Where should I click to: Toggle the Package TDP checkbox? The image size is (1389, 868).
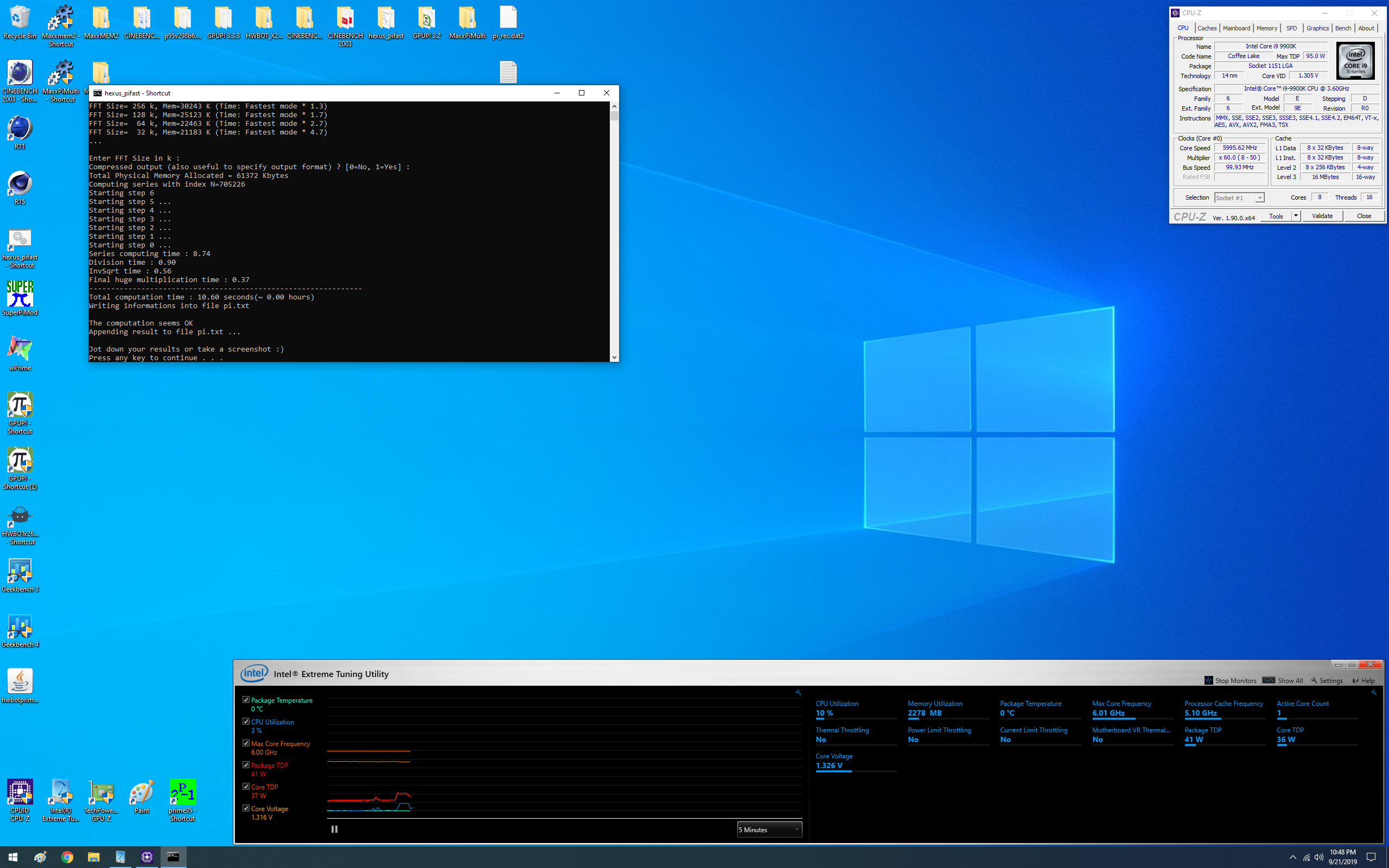click(246, 765)
